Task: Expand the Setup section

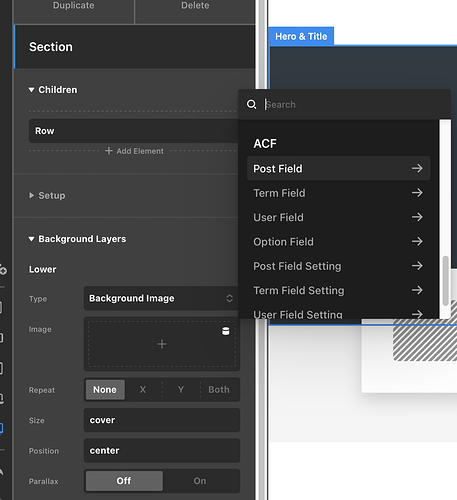Action: point(47,195)
